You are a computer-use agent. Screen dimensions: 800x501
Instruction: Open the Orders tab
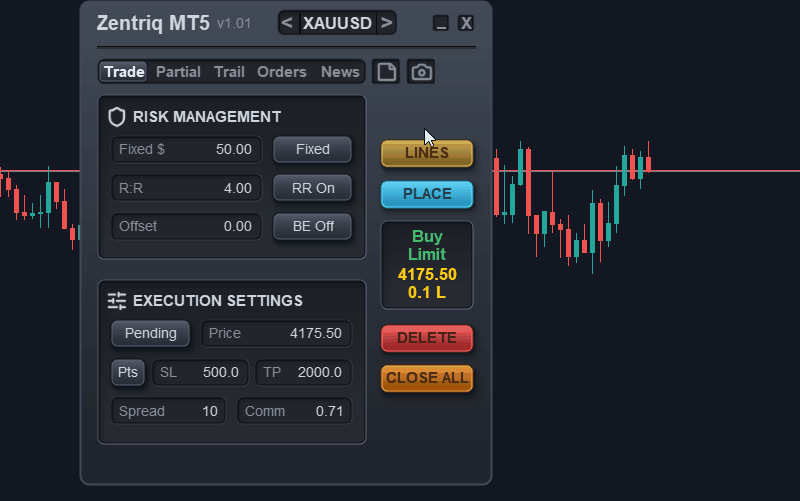(282, 72)
